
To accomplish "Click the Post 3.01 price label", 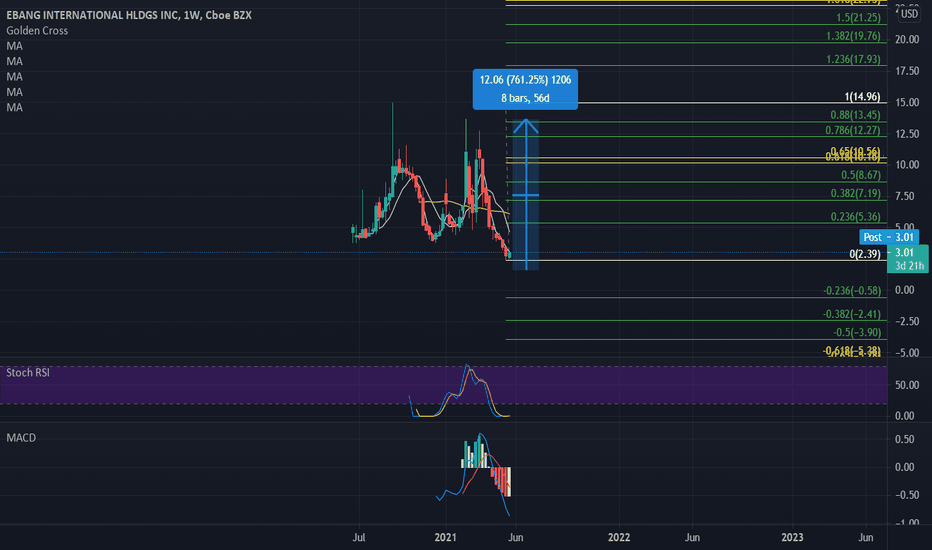I will tap(889, 237).
